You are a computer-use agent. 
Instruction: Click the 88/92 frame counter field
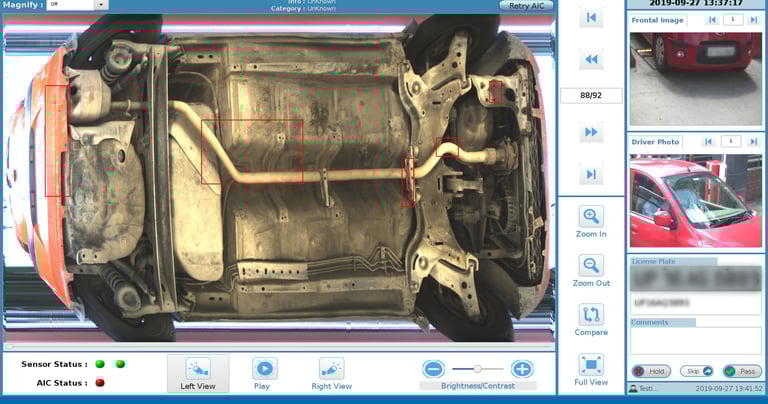[x=591, y=95]
